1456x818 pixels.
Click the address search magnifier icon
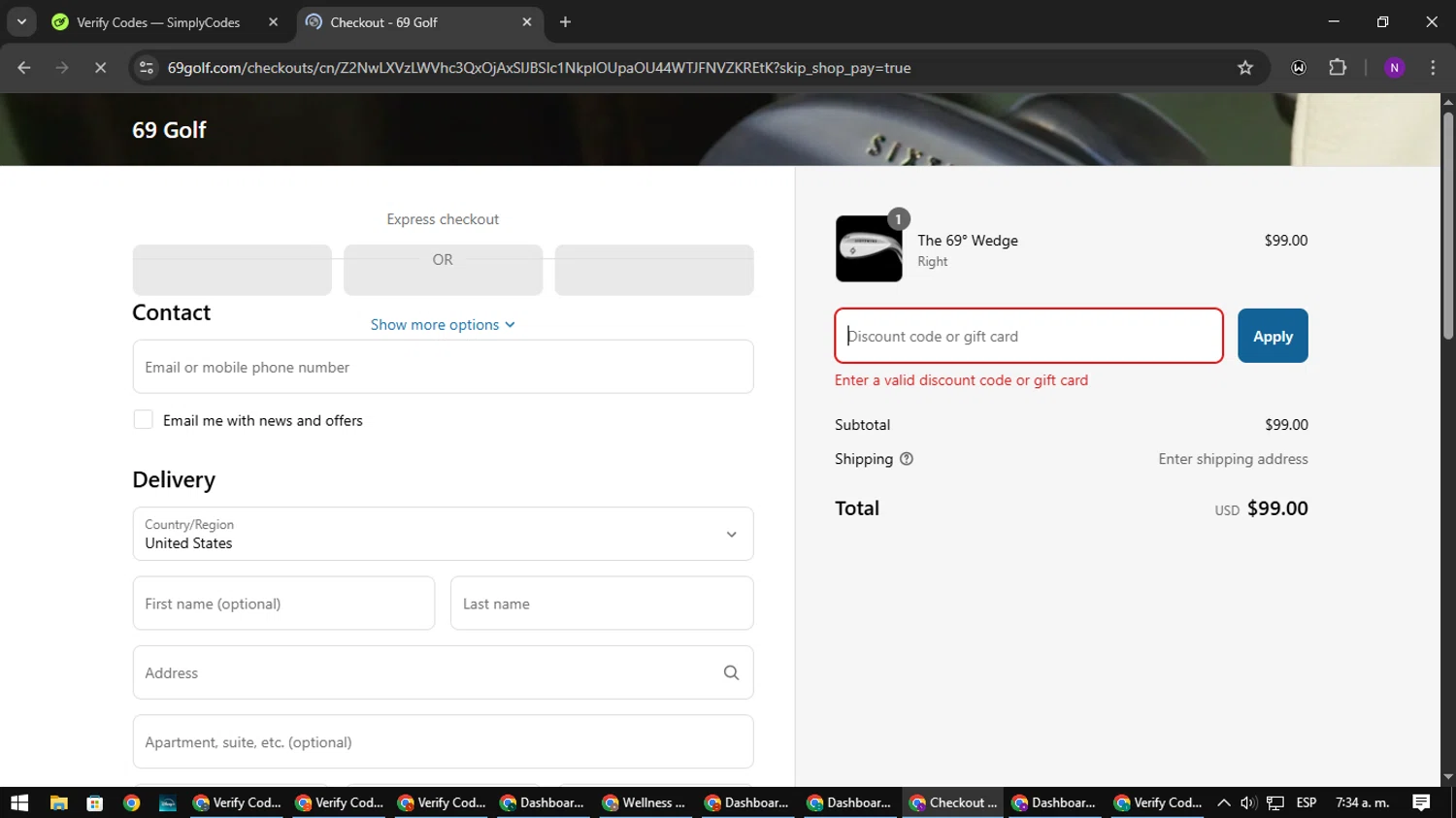[731, 672]
